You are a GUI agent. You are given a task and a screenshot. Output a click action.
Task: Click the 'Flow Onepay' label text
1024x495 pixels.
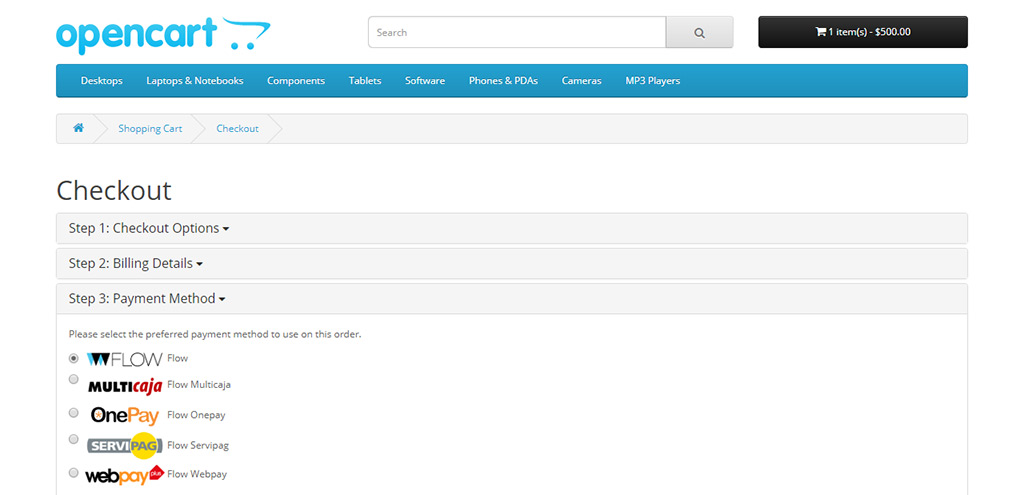point(196,415)
